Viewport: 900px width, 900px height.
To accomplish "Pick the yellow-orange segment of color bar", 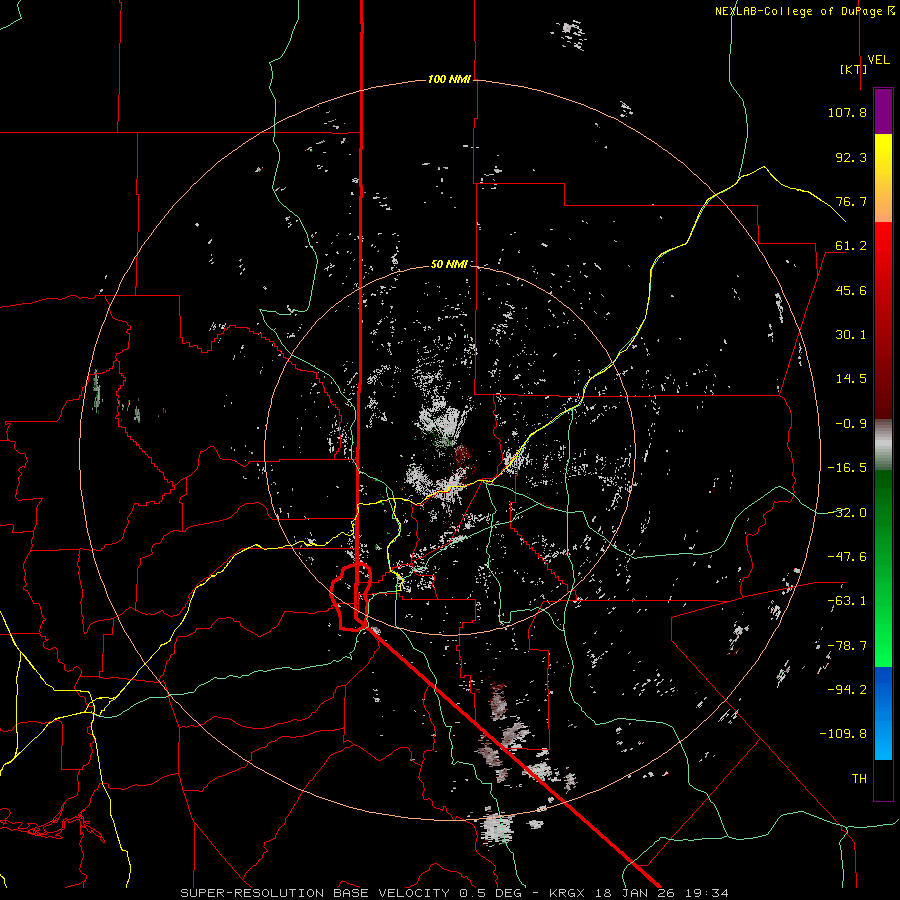I will (883, 178).
